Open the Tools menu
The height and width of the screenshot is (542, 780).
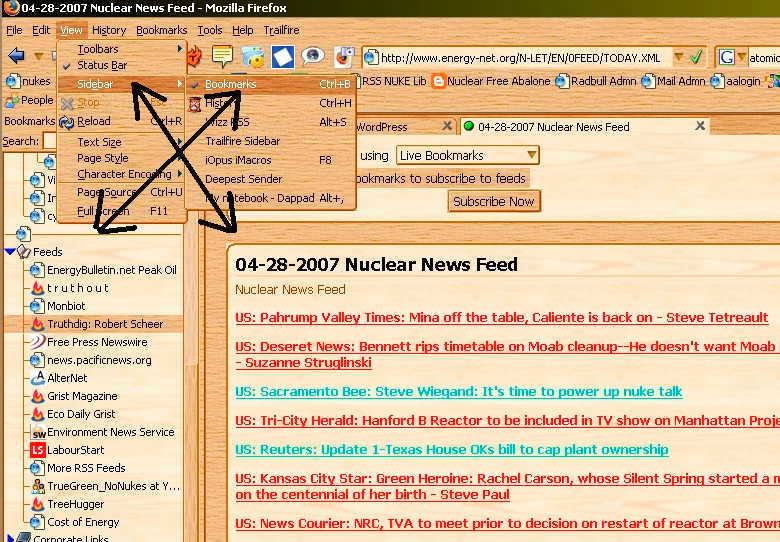click(209, 30)
